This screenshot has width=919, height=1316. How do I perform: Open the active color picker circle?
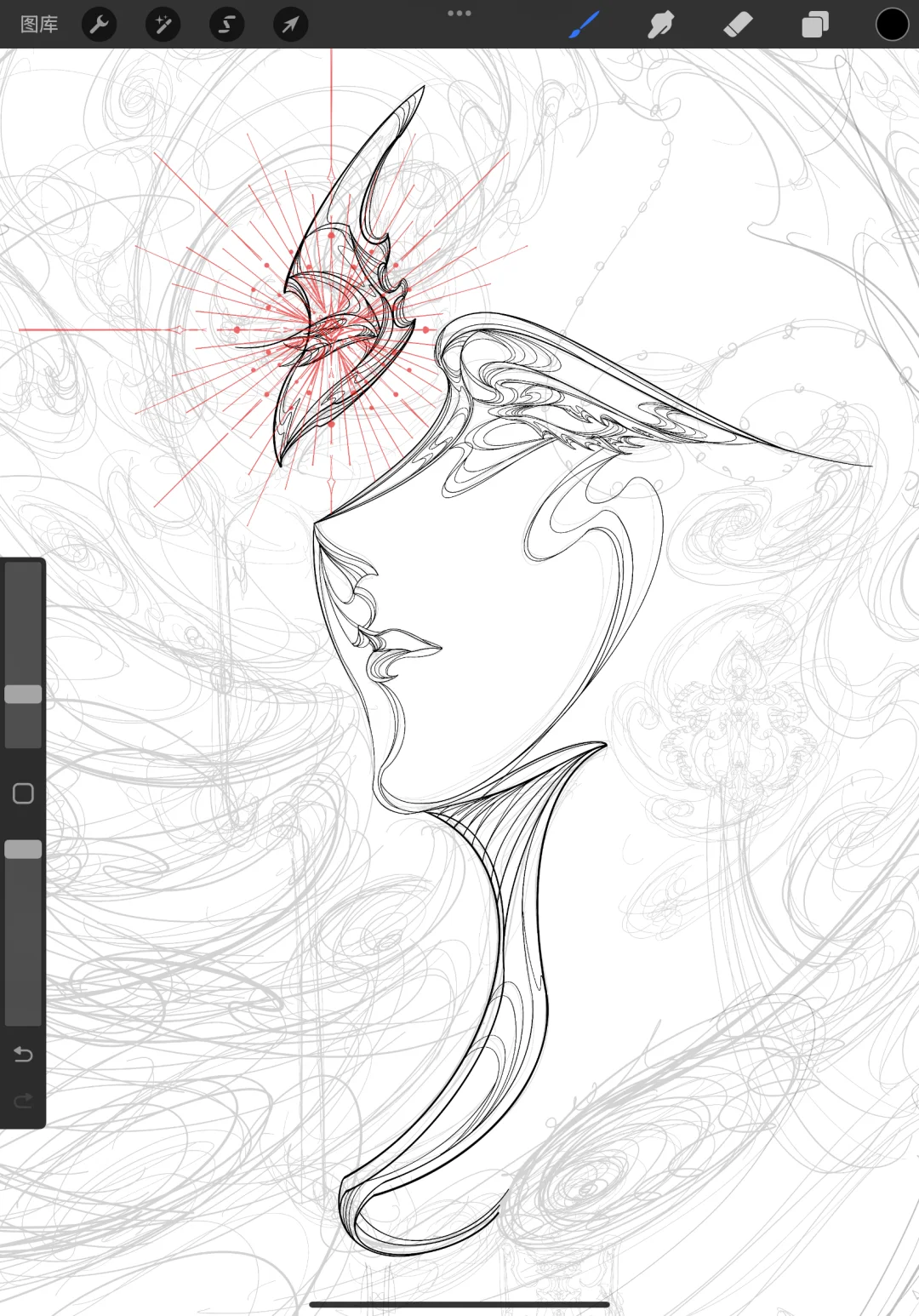pyautogui.click(x=892, y=25)
